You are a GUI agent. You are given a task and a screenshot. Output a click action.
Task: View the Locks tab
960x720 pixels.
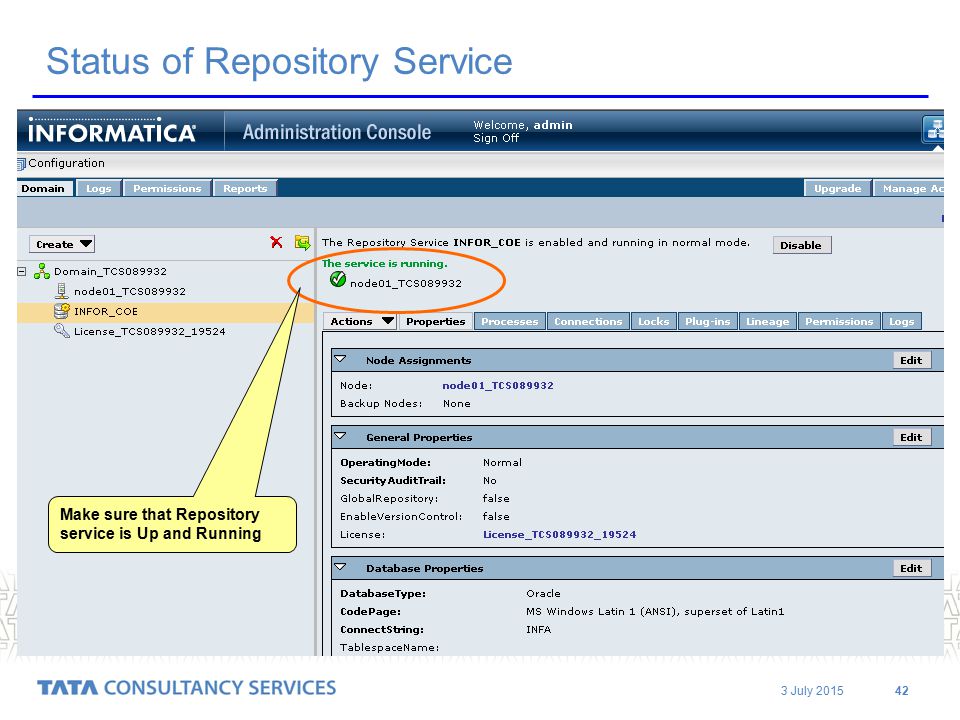pos(653,321)
